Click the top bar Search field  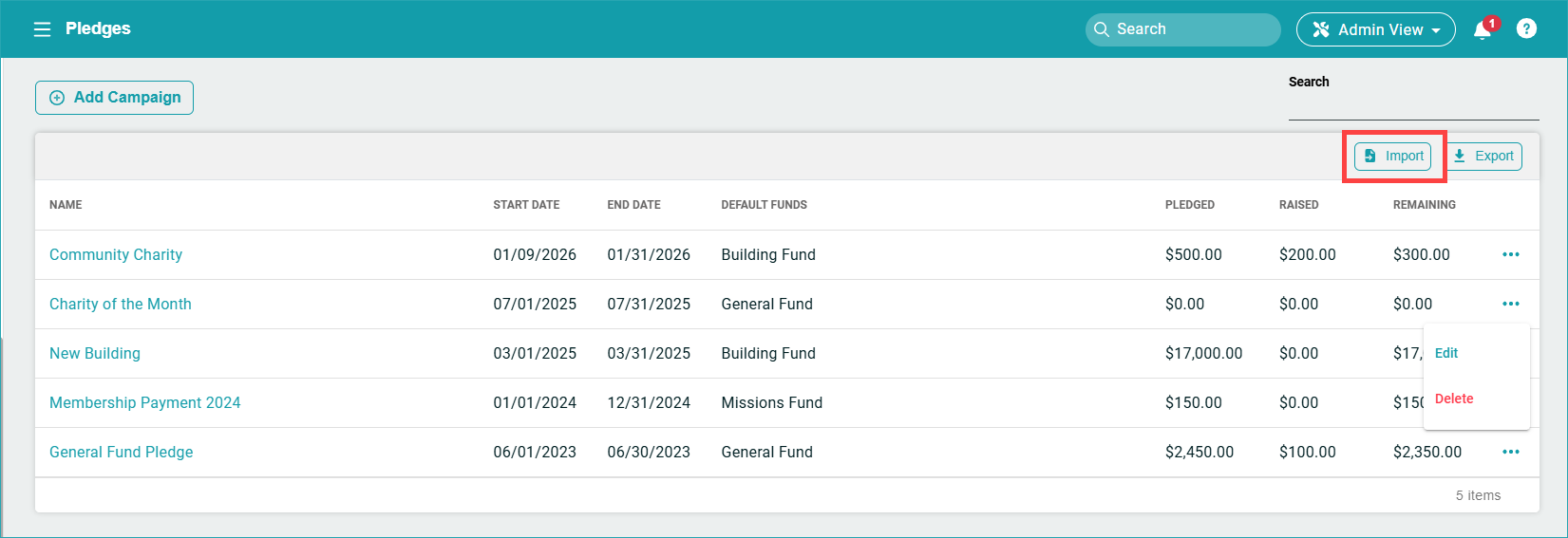pos(1183,29)
